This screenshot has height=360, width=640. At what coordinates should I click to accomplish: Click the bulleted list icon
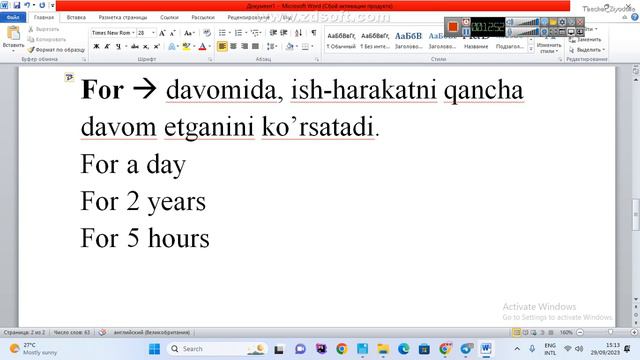point(222,33)
